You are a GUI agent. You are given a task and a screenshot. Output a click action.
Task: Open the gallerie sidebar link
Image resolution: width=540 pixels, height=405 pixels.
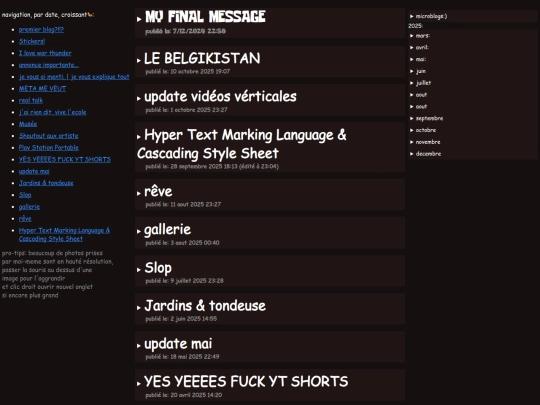(x=29, y=207)
